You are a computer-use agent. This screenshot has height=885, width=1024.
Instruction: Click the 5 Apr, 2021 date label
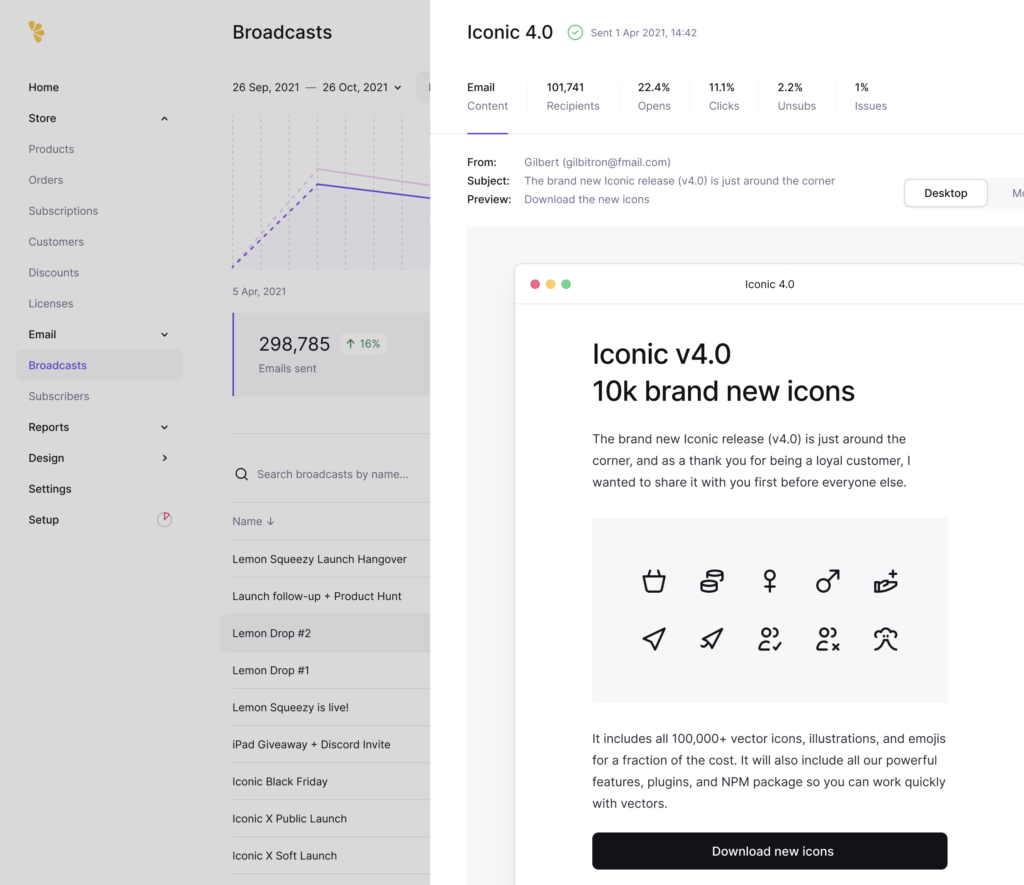259,291
